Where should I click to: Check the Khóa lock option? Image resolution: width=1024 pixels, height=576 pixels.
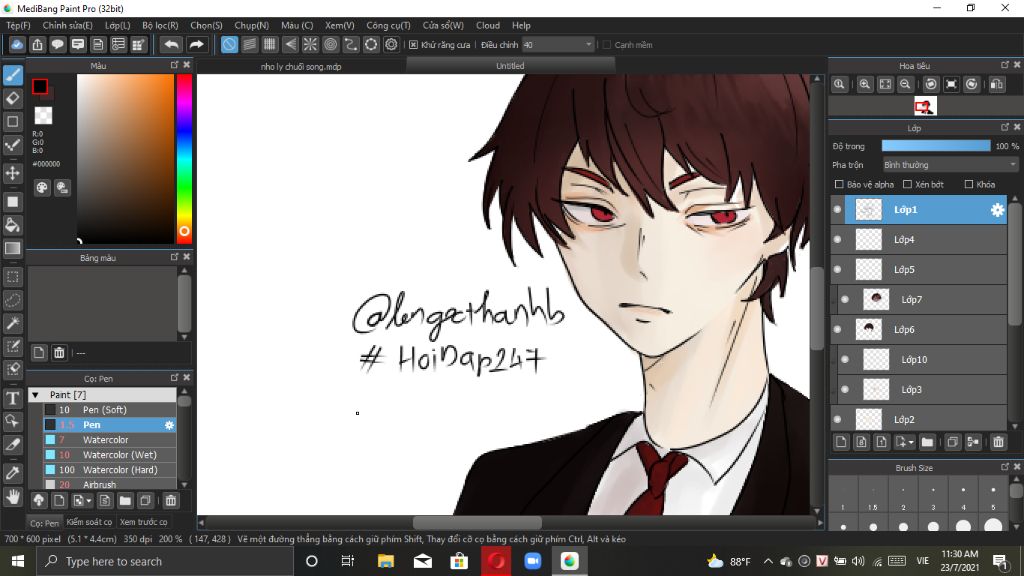click(969, 185)
